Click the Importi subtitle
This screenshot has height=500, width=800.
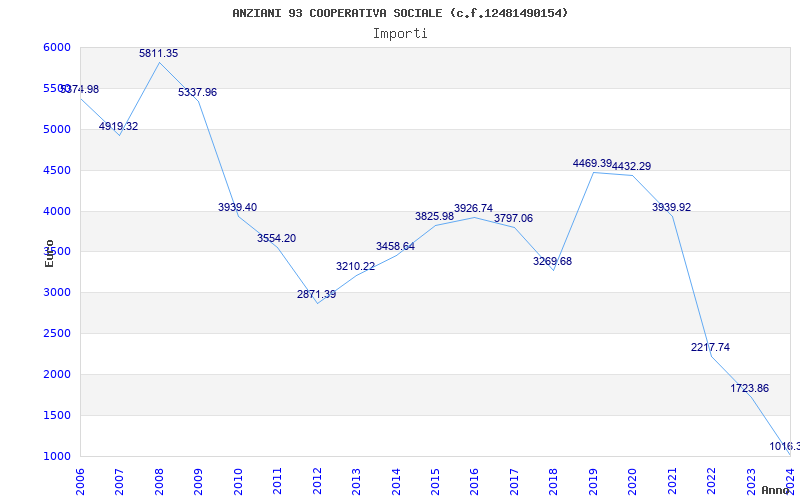(x=400, y=34)
